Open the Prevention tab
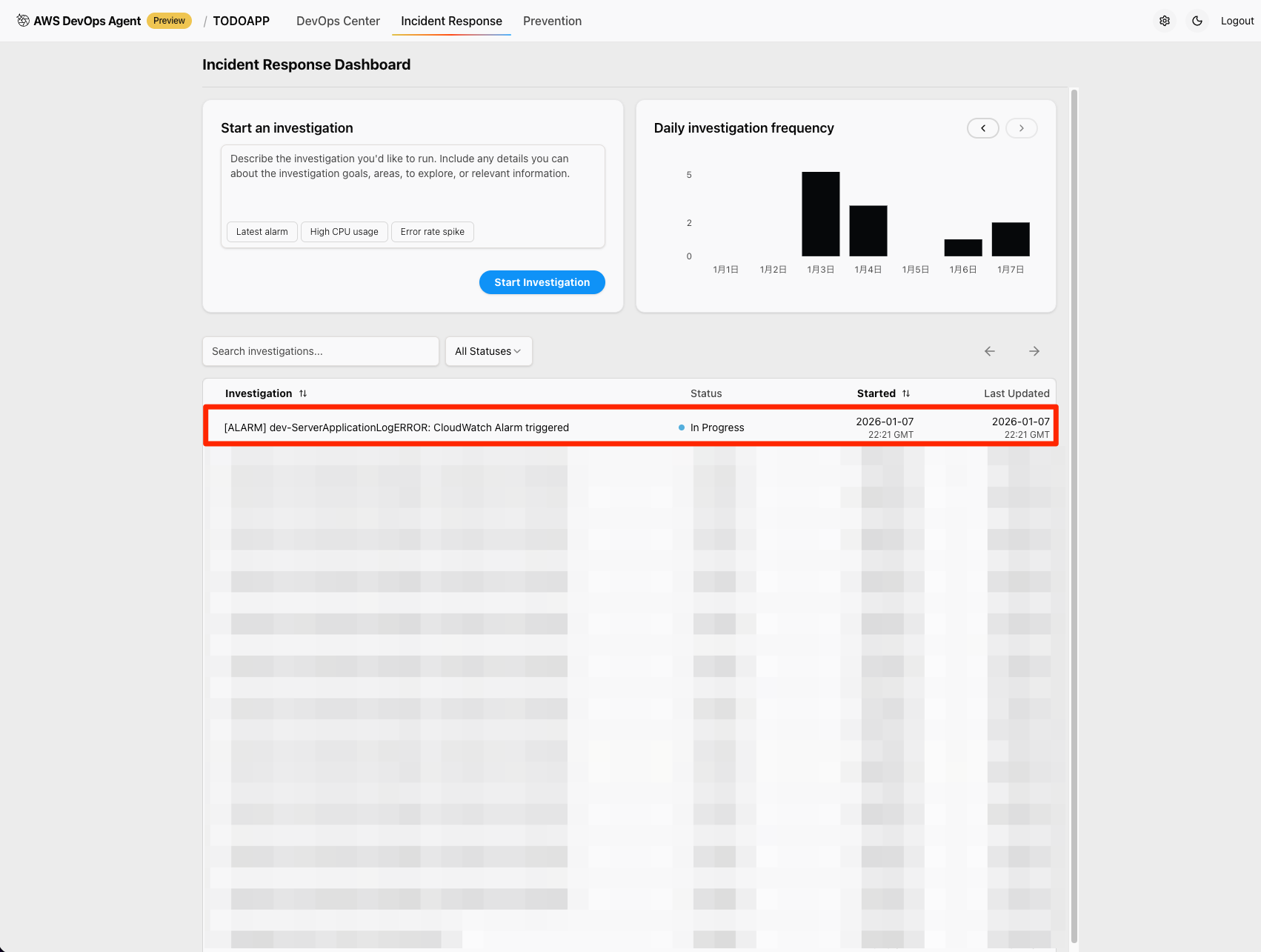1261x952 pixels. (552, 21)
